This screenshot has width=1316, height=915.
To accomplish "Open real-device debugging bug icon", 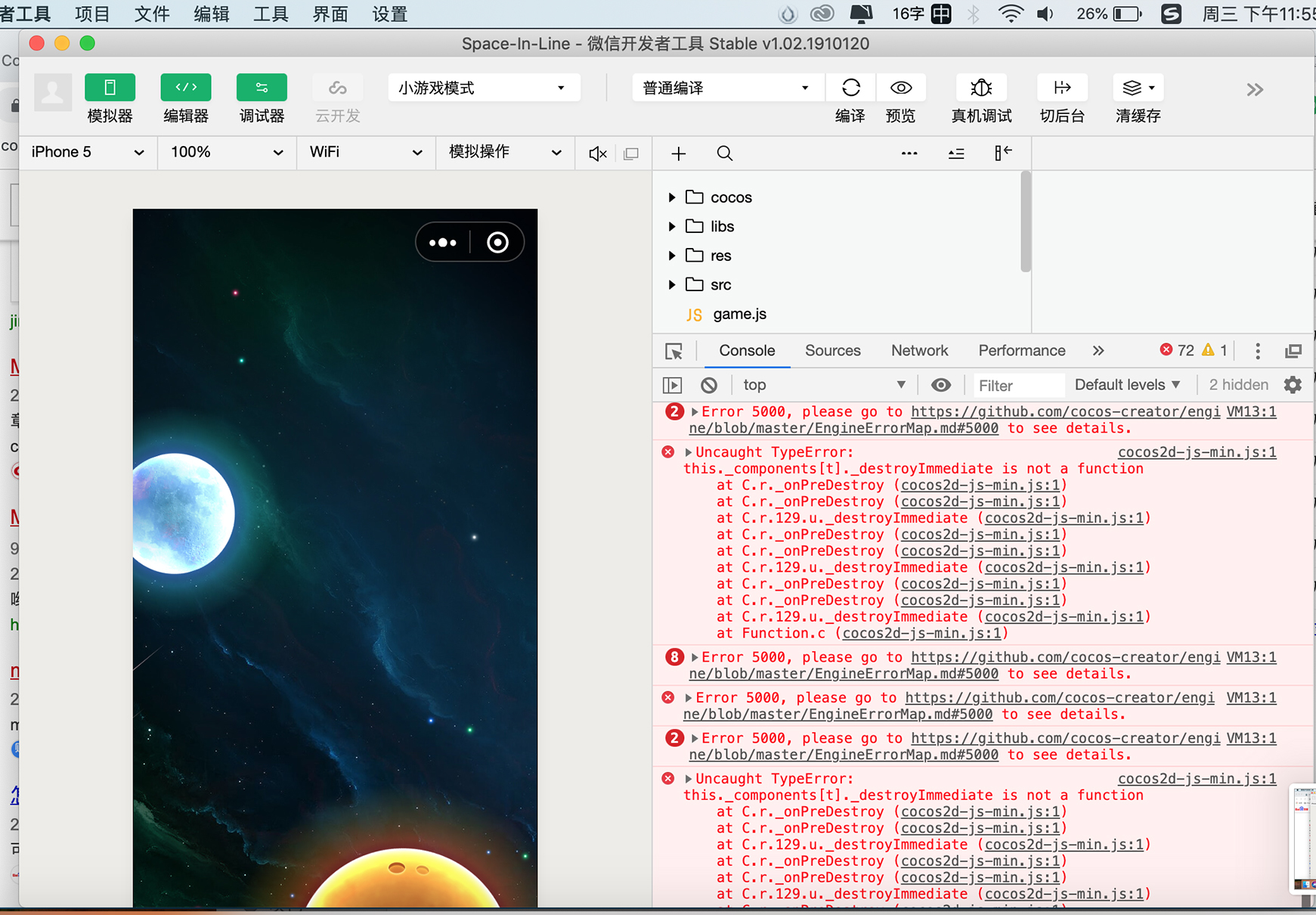I will pos(980,88).
